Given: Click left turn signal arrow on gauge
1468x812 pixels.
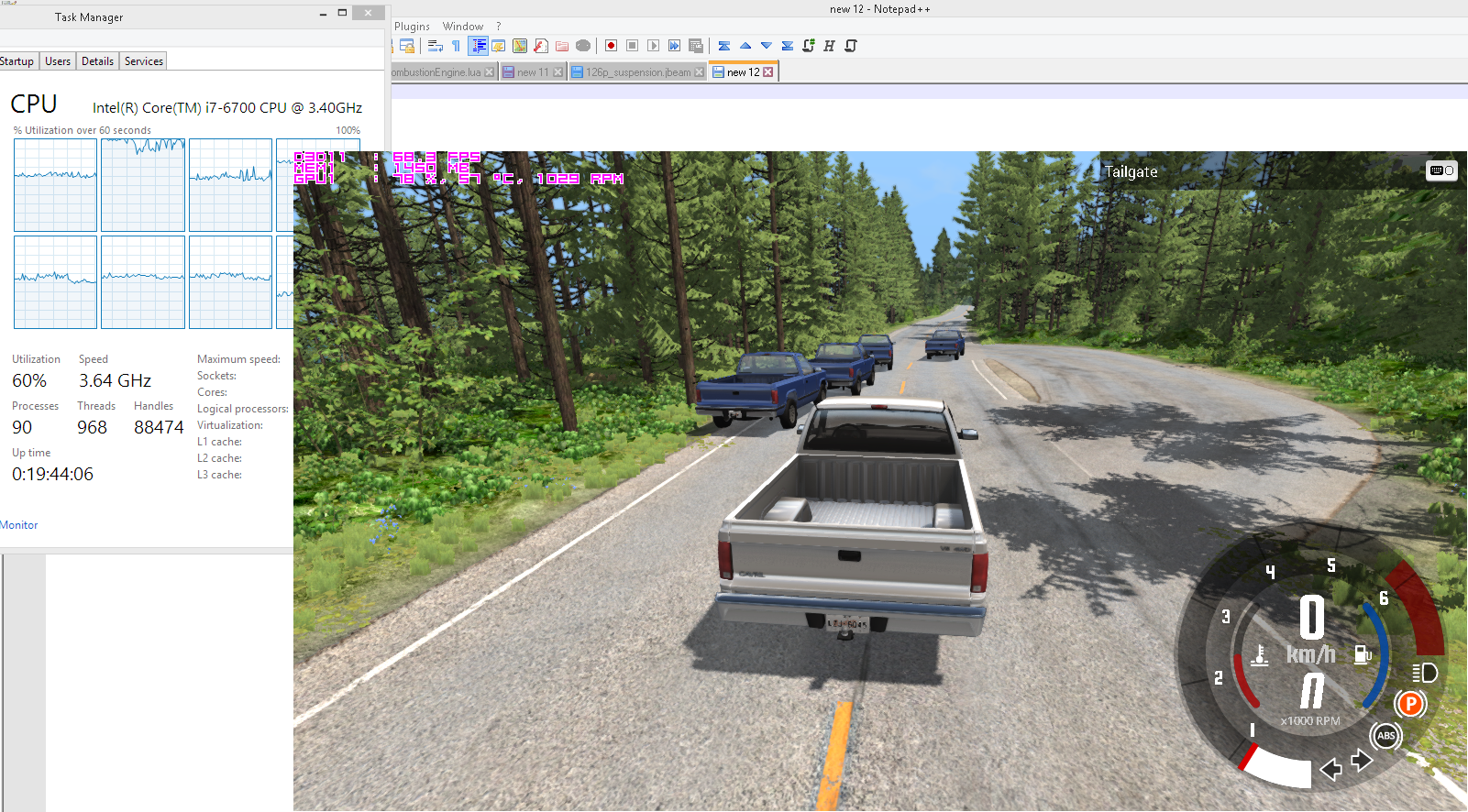Looking at the screenshot, I should [x=1331, y=768].
